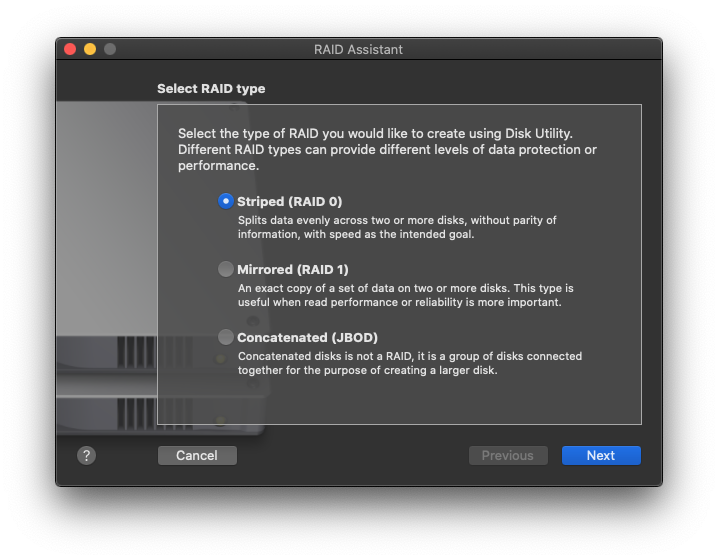Viewport: 718px width, 560px height.
Task: Select the Striped (RAID 0) radio button
Action: (x=225, y=201)
